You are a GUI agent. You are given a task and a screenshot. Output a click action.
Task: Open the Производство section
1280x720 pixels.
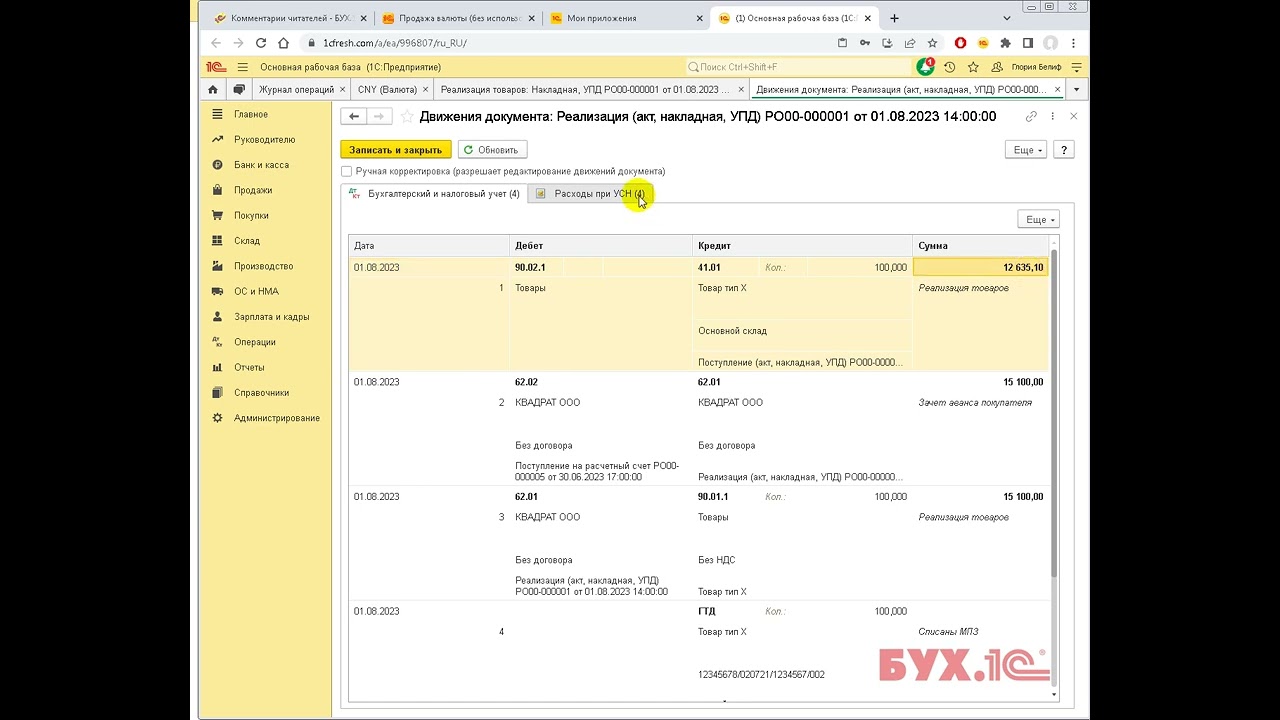click(x=263, y=266)
